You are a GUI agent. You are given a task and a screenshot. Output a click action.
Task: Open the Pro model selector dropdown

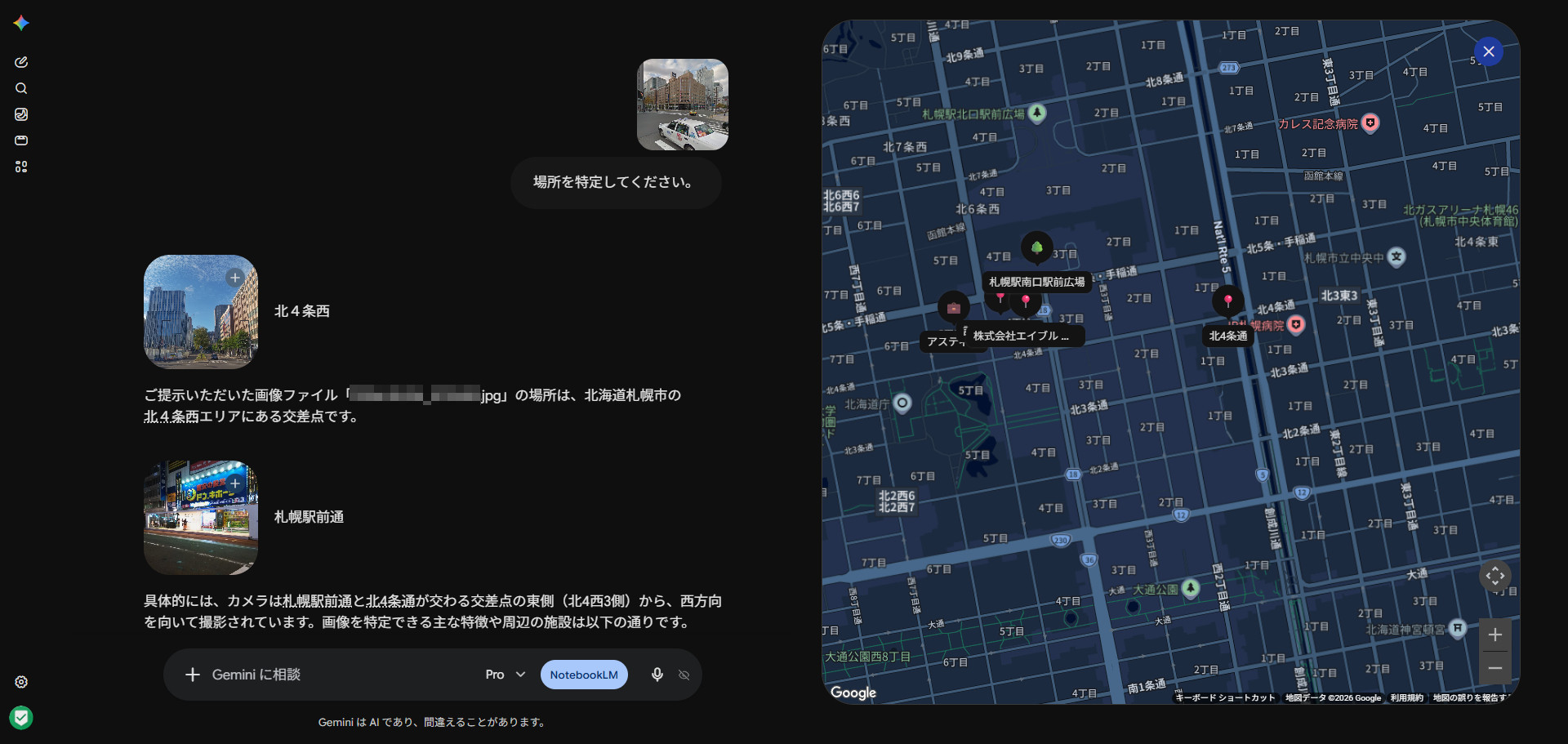pos(506,675)
